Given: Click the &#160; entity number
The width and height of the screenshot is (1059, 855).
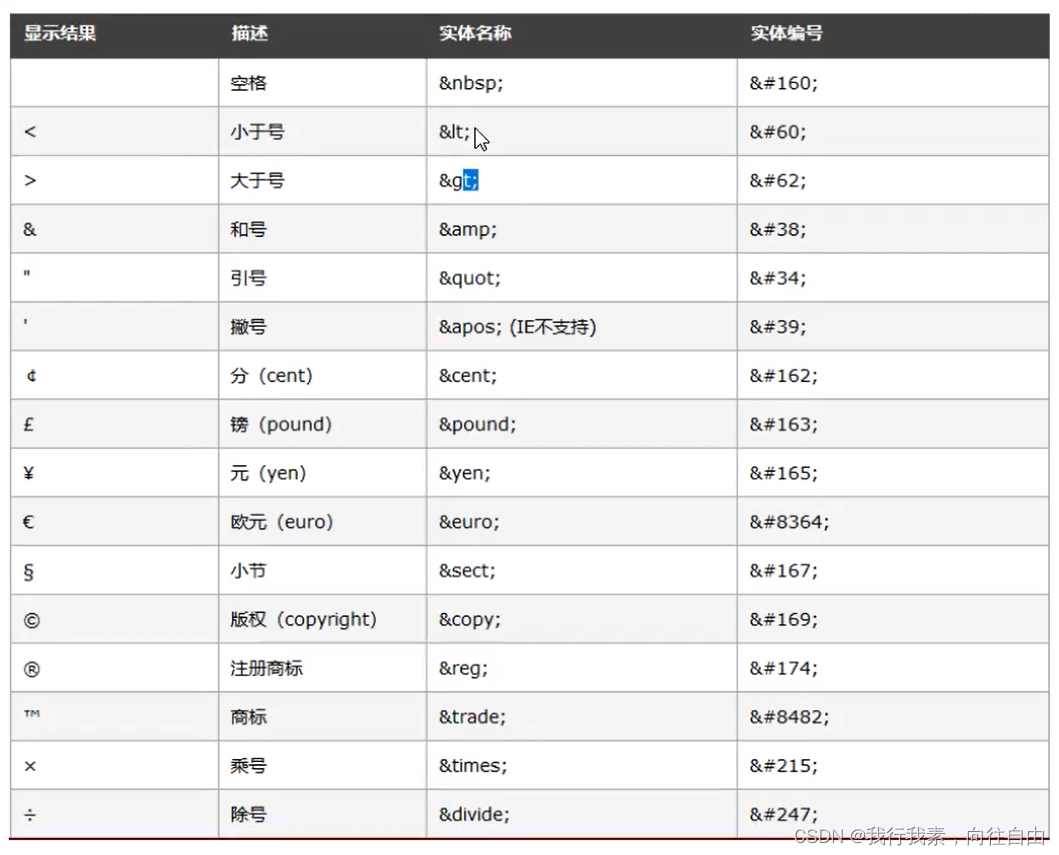Looking at the screenshot, I should pos(783,83).
